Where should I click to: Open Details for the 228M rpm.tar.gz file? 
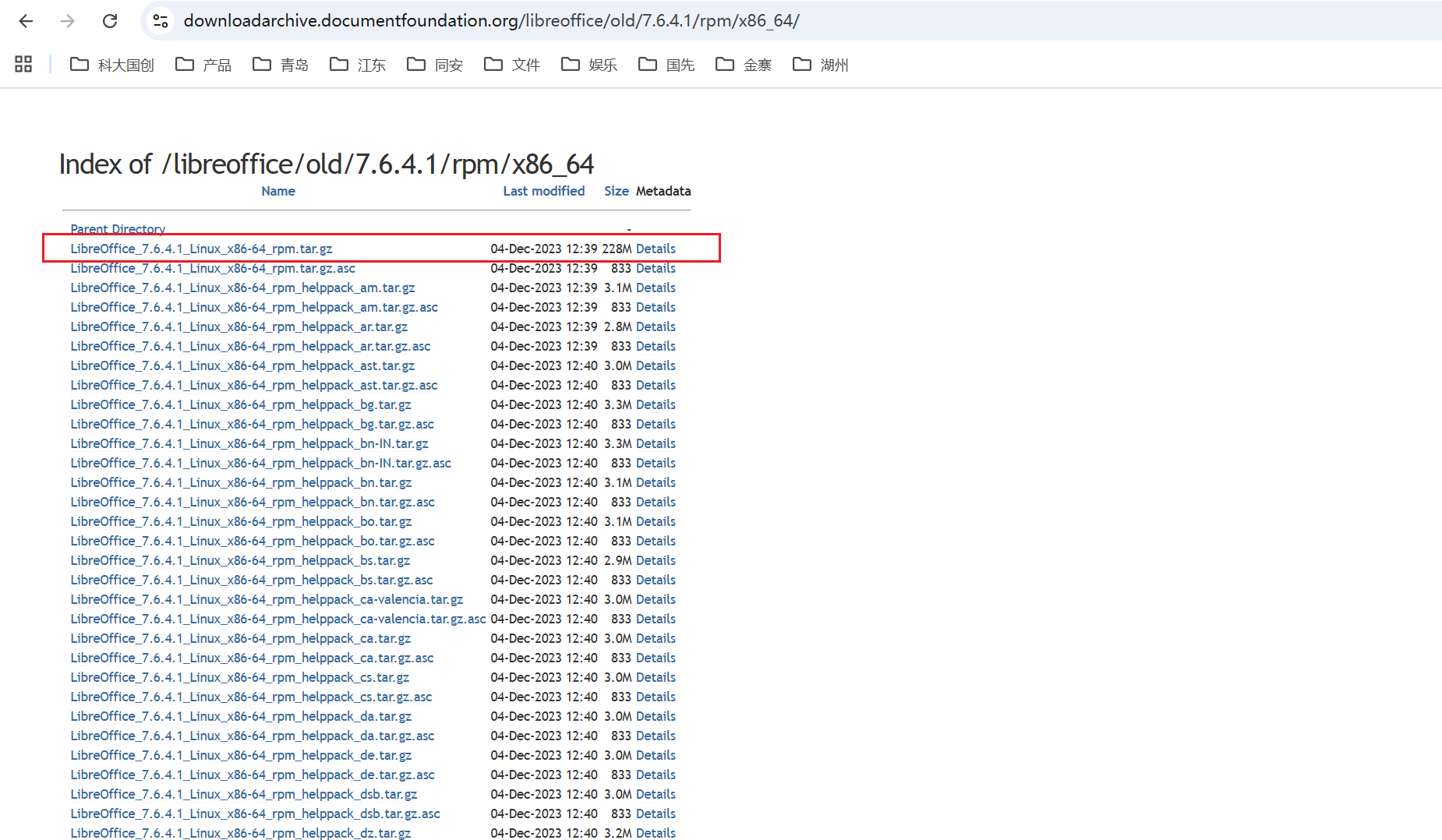(656, 249)
